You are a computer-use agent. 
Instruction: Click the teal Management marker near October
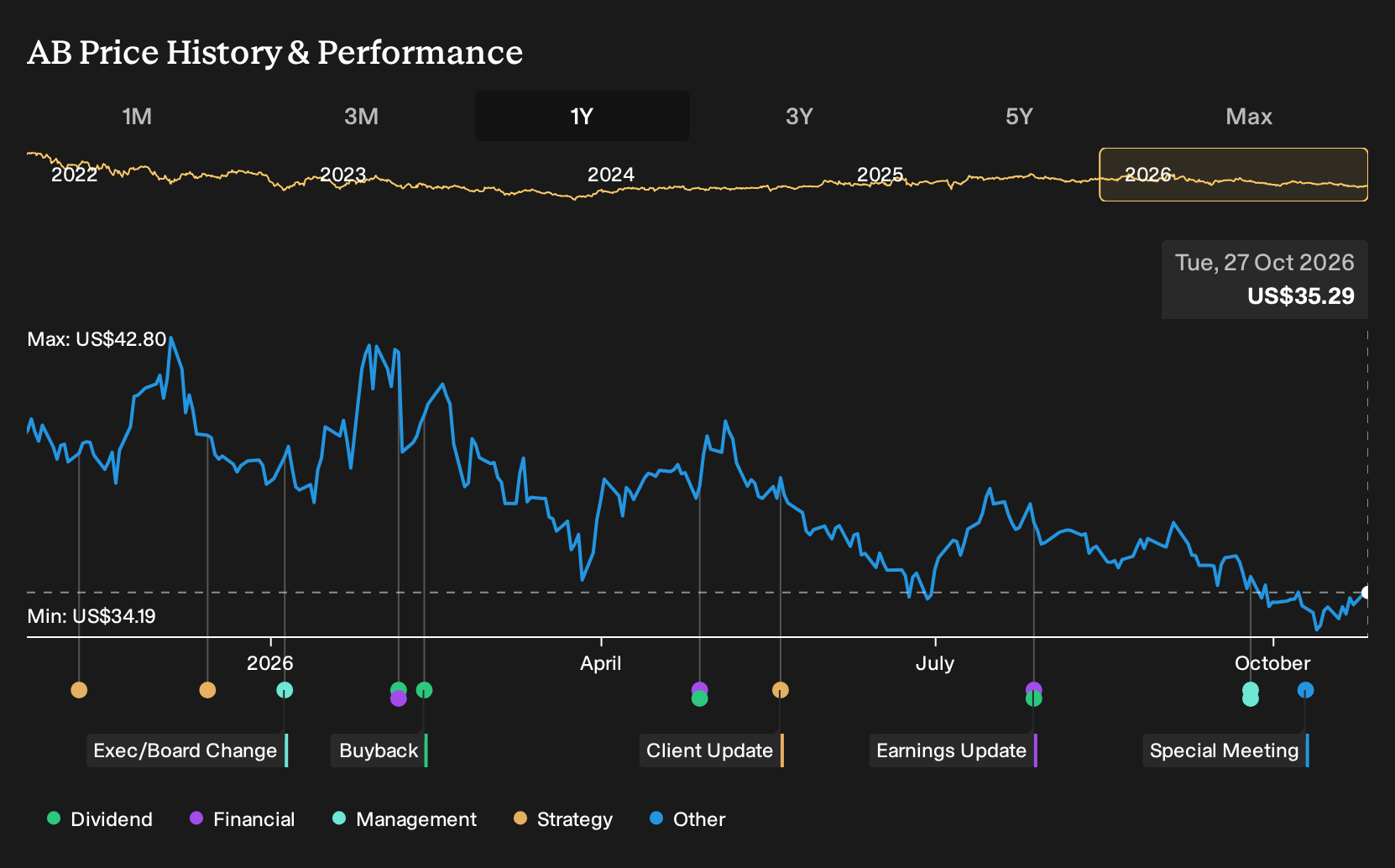click(1251, 694)
